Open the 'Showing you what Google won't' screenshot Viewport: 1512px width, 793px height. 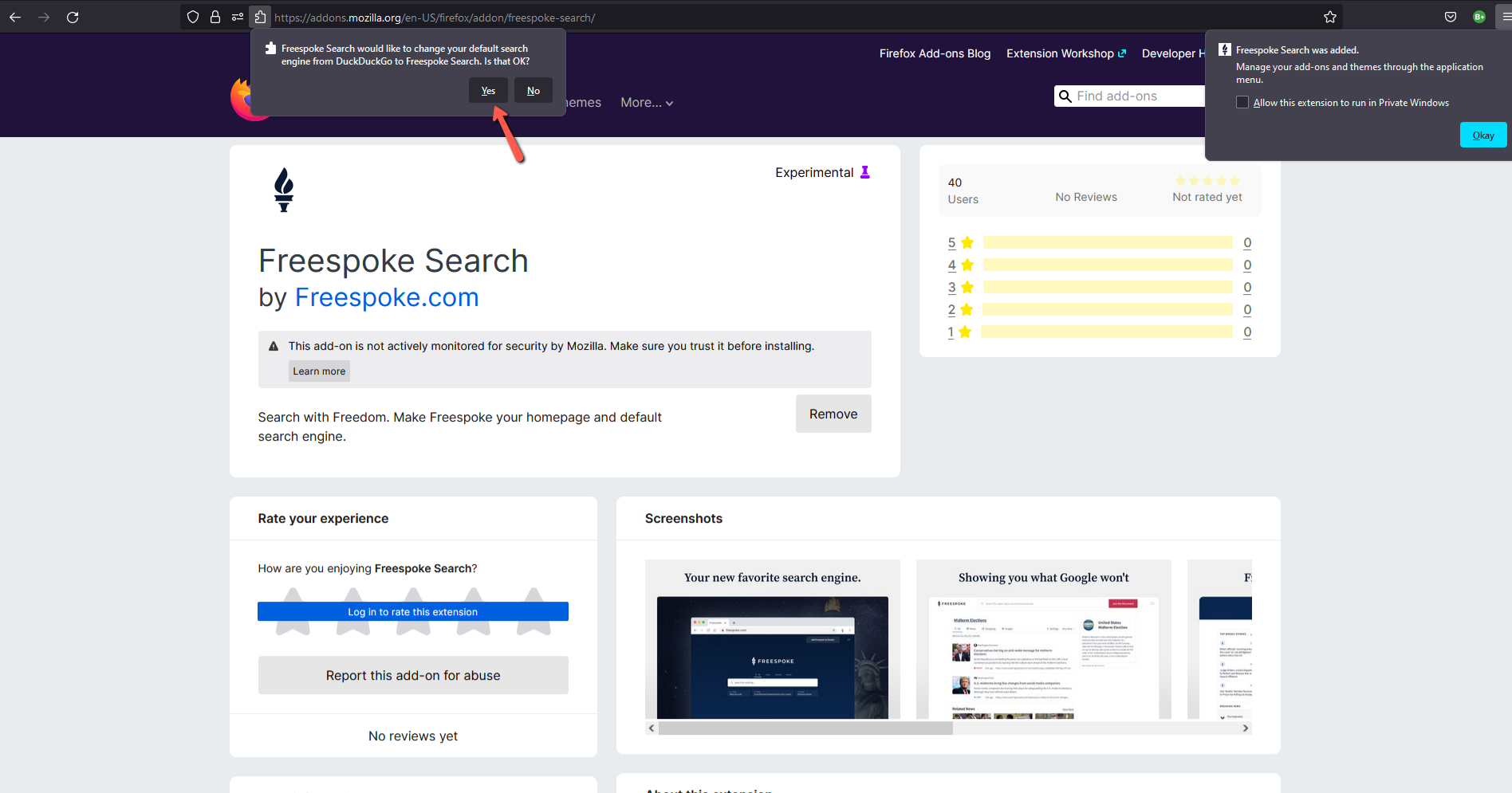[1044, 639]
